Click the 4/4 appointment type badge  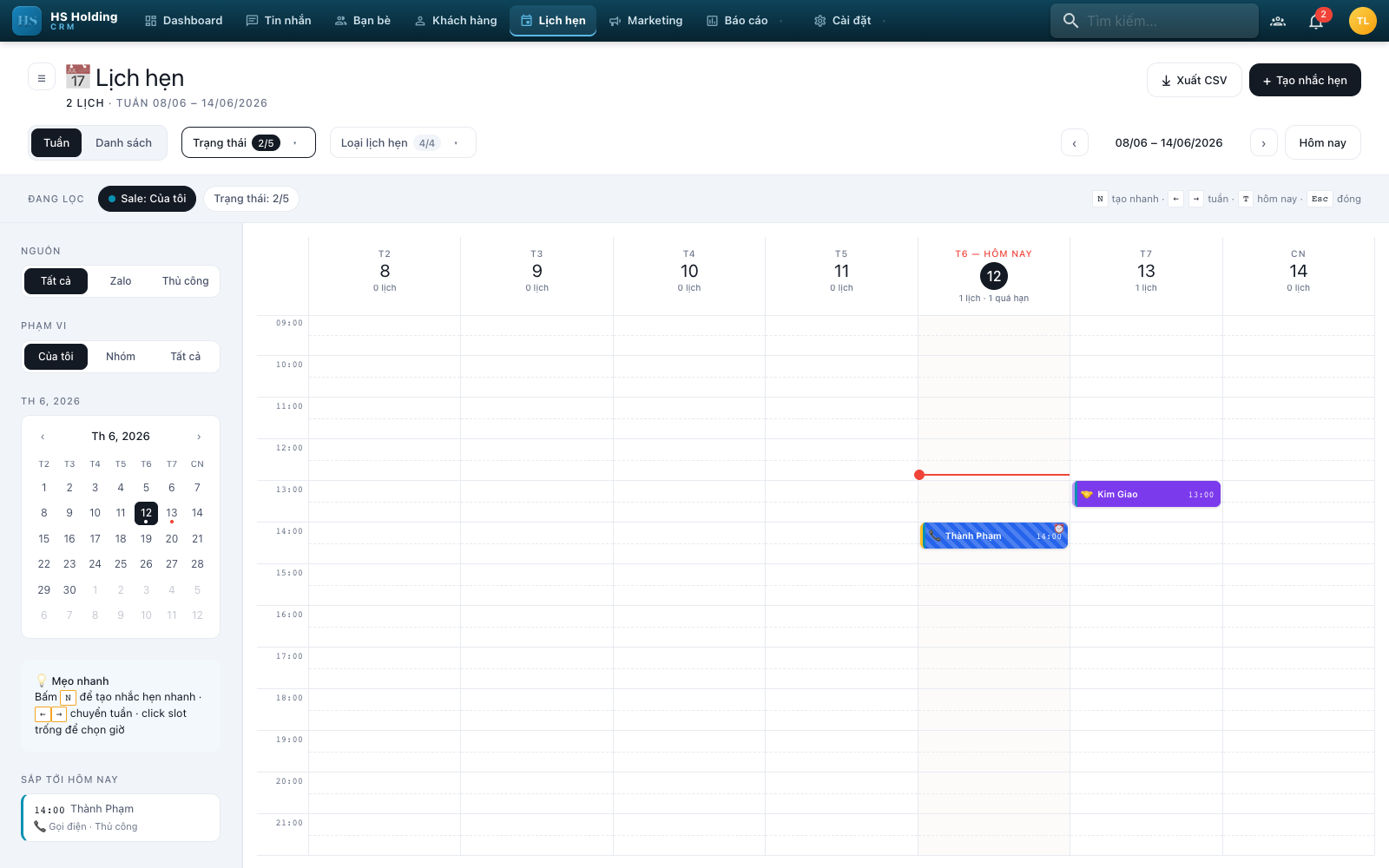426,143
